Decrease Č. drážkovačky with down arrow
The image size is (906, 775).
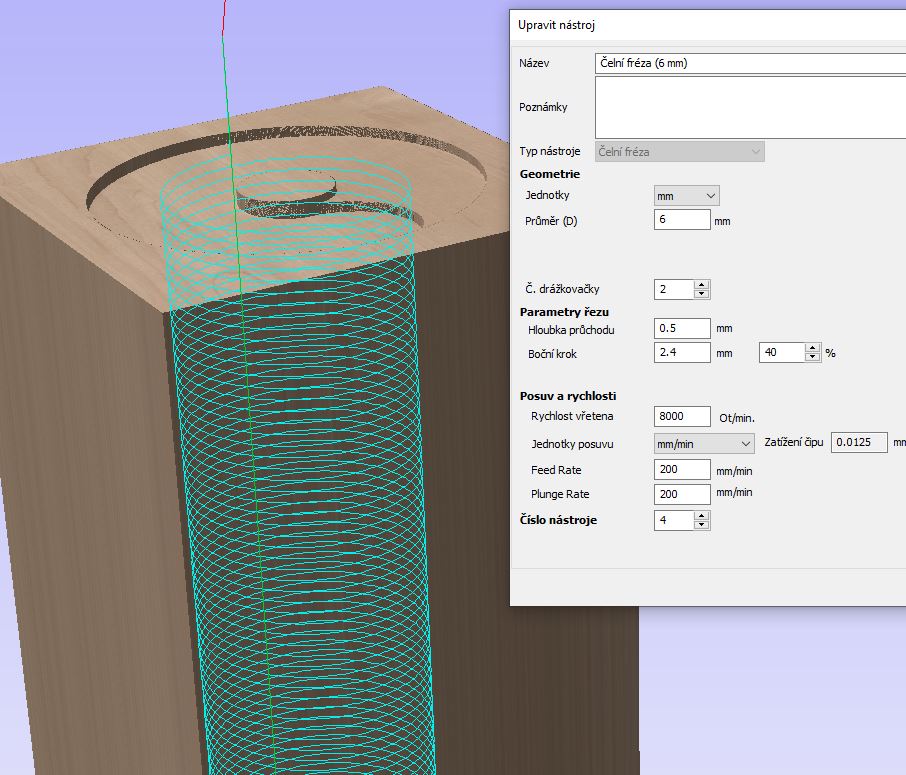point(702,294)
